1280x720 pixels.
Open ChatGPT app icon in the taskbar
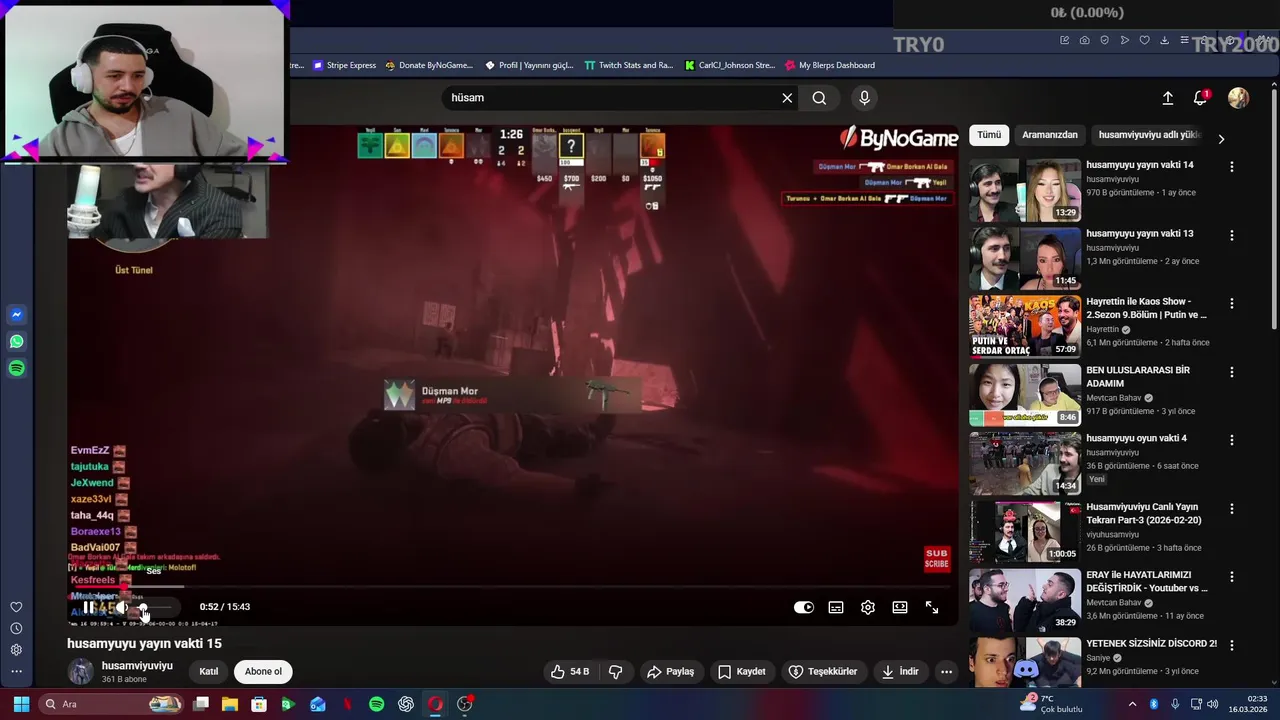tap(406, 704)
